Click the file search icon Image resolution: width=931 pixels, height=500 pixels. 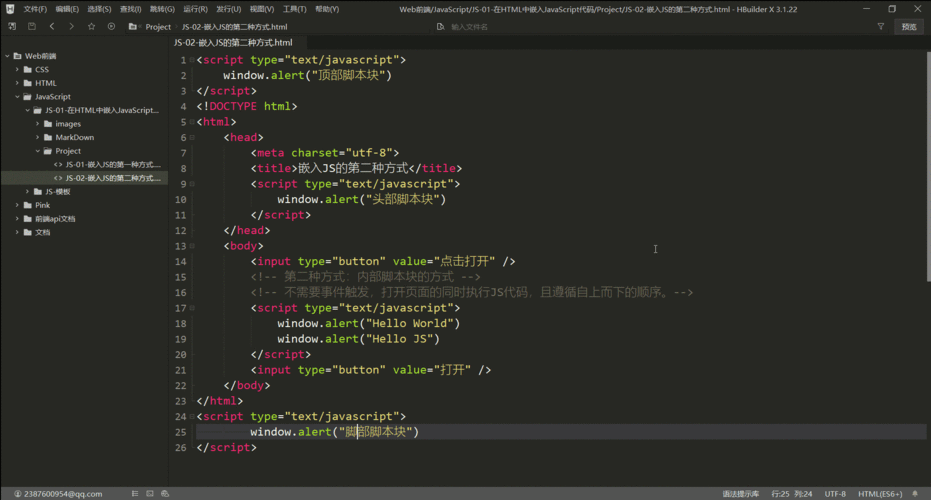point(441,26)
